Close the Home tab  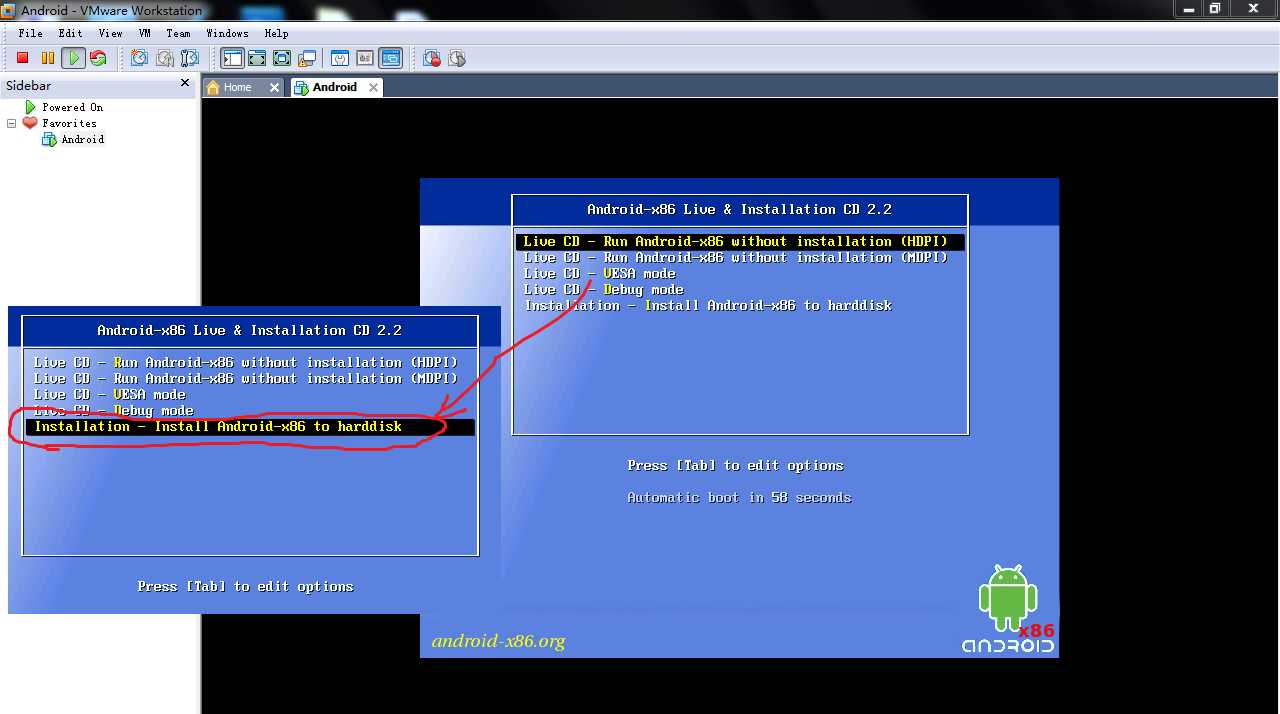tap(274, 87)
